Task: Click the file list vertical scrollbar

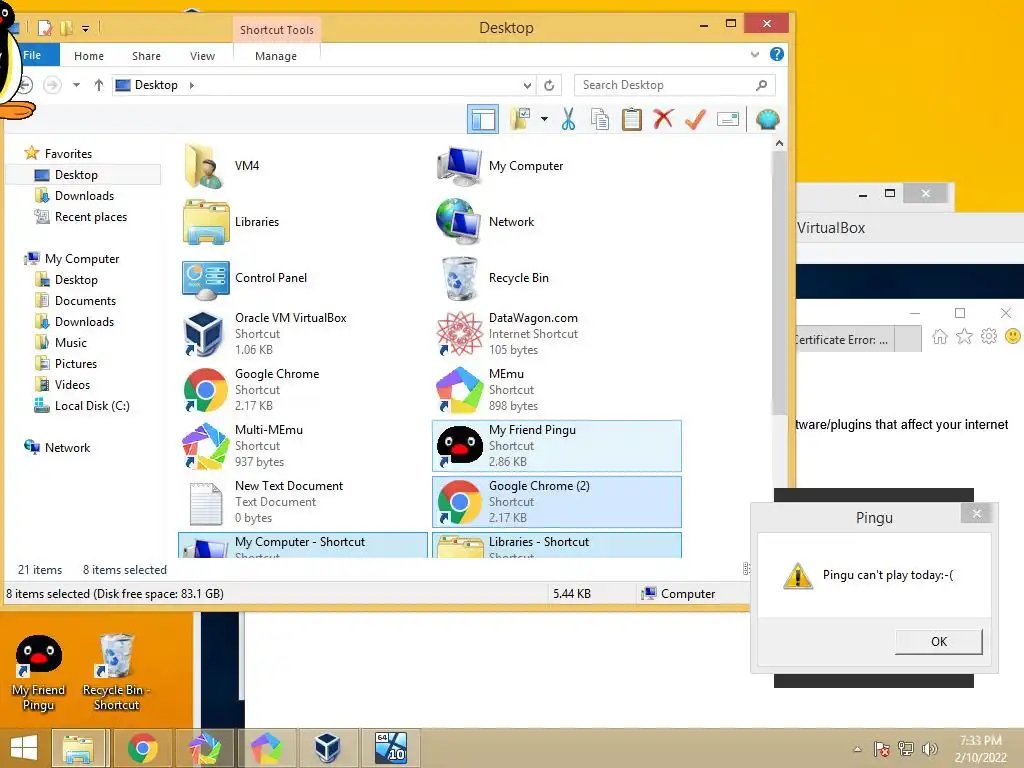Action: pos(779,284)
